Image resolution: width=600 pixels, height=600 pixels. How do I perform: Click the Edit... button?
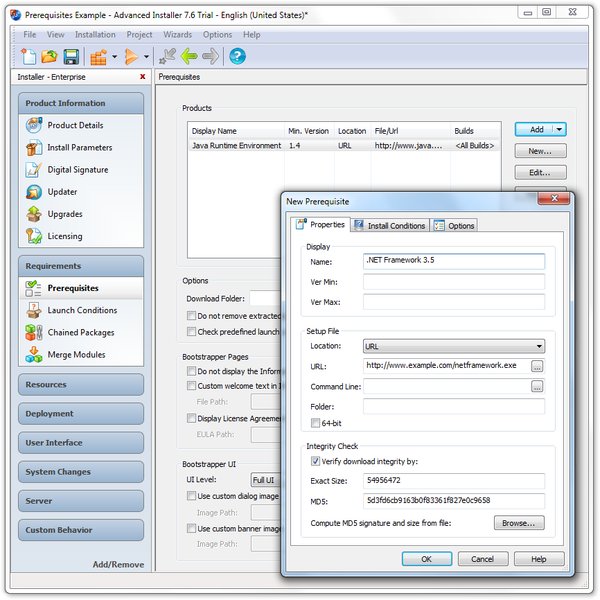click(x=540, y=173)
